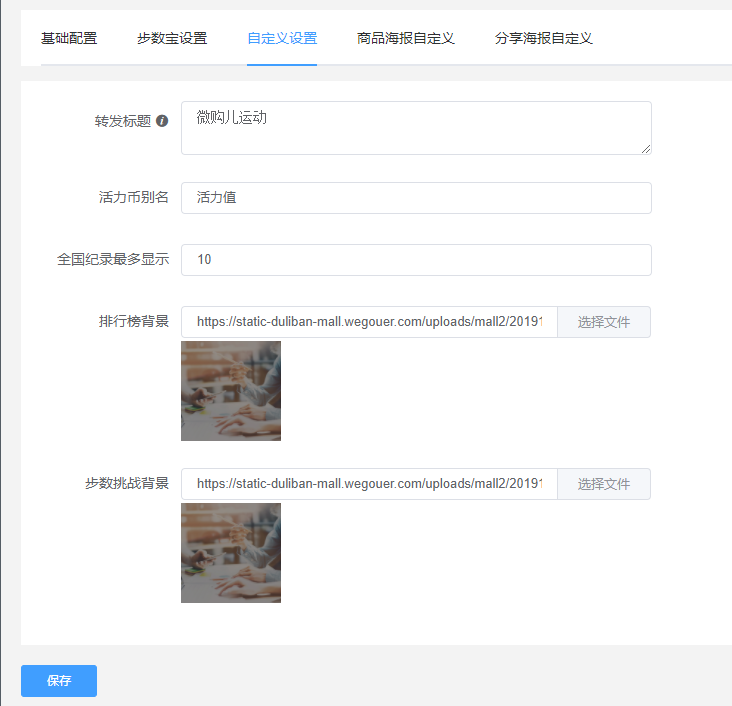Click the 步数挑战背景 label
The width and height of the screenshot is (732, 706).
coord(127,484)
